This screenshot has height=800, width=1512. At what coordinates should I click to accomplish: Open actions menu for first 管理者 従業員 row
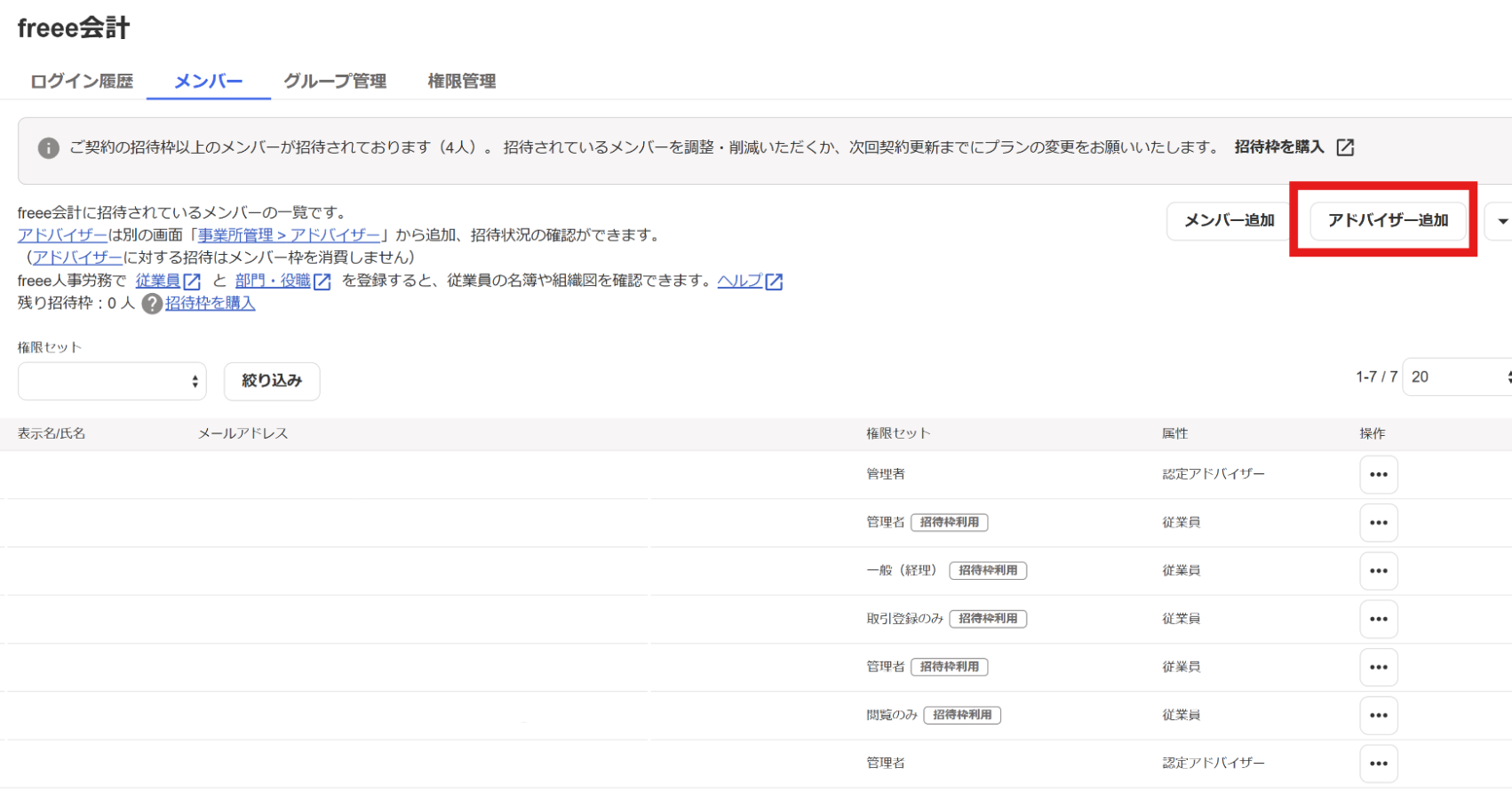(x=1379, y=522)
